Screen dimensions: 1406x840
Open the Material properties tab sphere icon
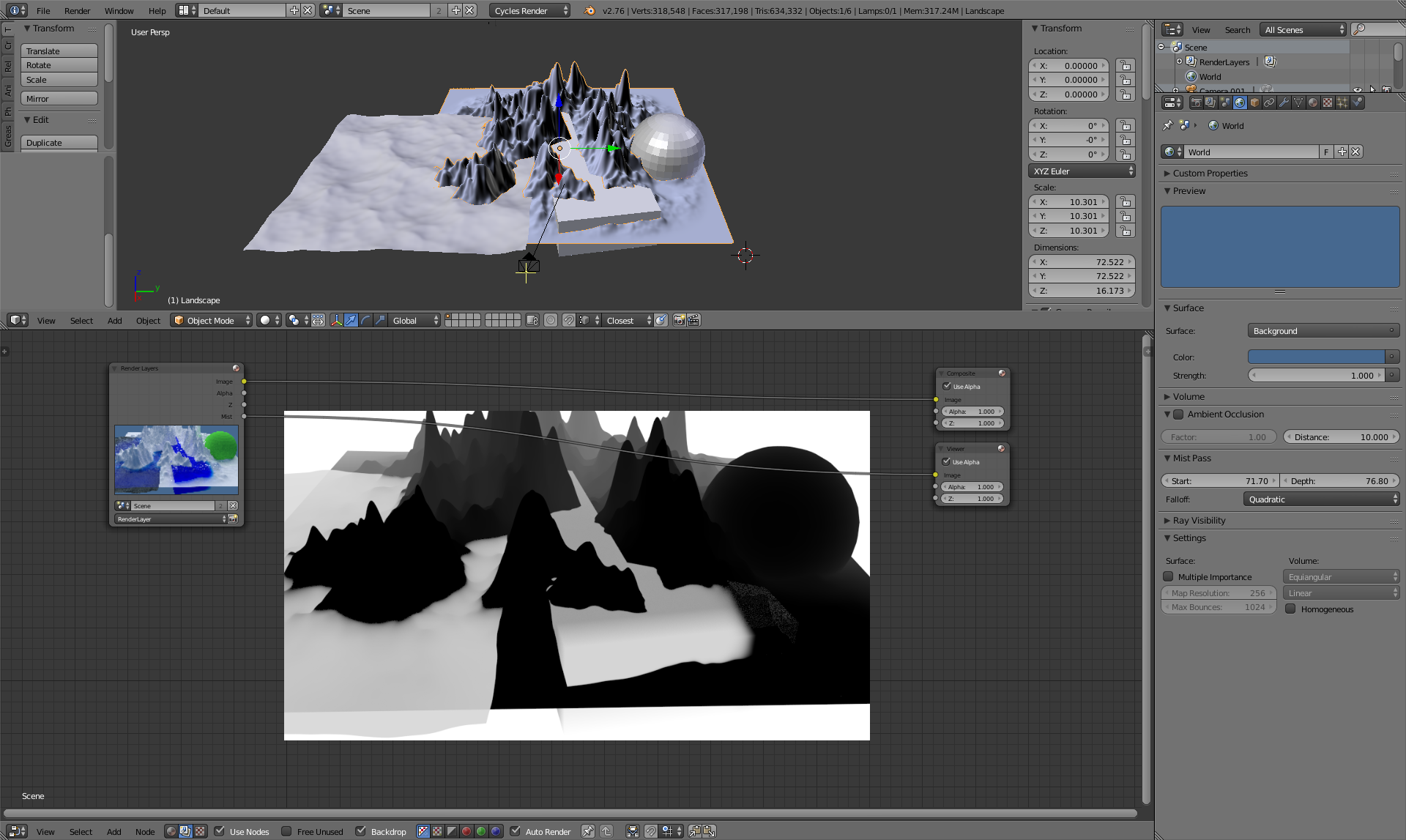click(x=1313, y=103)
